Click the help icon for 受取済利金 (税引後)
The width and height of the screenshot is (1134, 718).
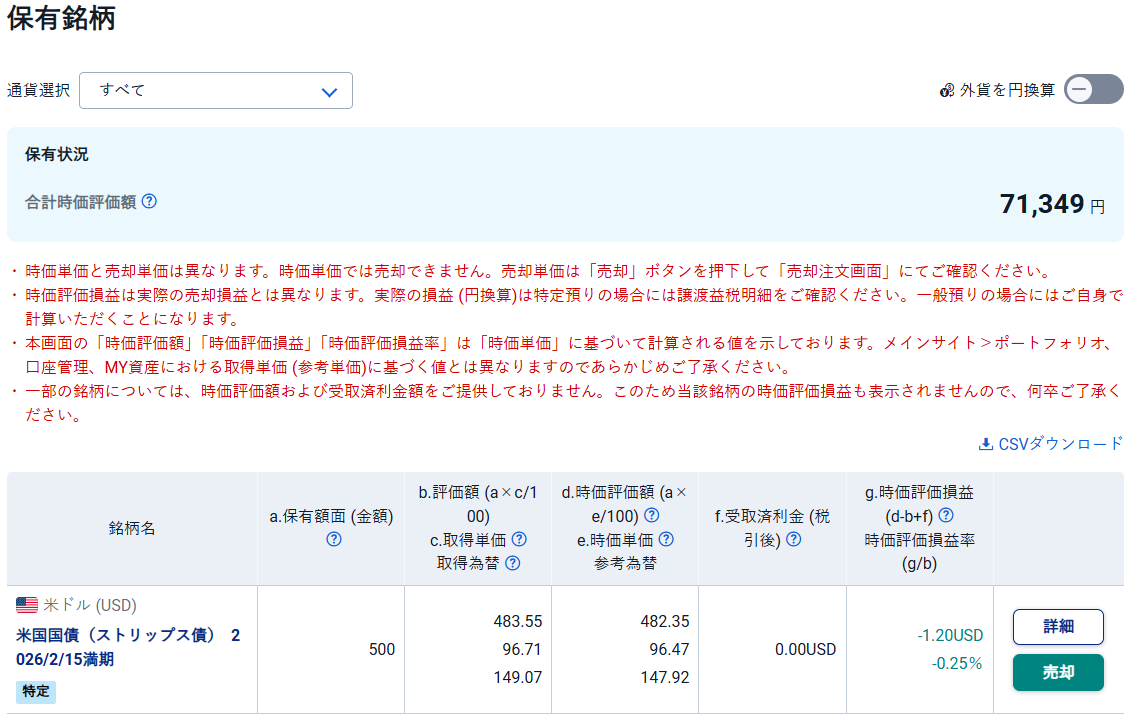pos(793,537)
